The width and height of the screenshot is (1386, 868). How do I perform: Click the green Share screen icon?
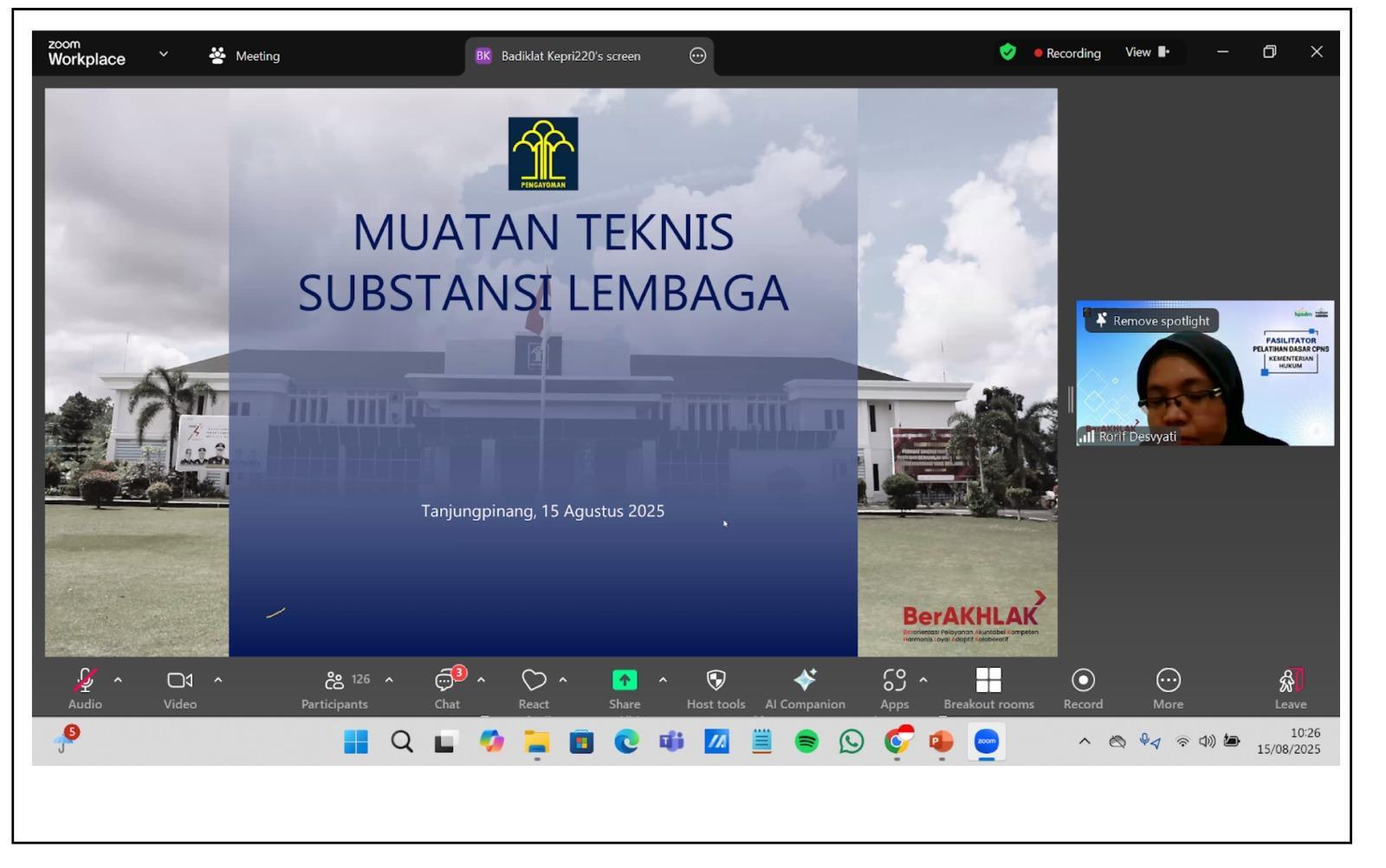pos(624,681)
